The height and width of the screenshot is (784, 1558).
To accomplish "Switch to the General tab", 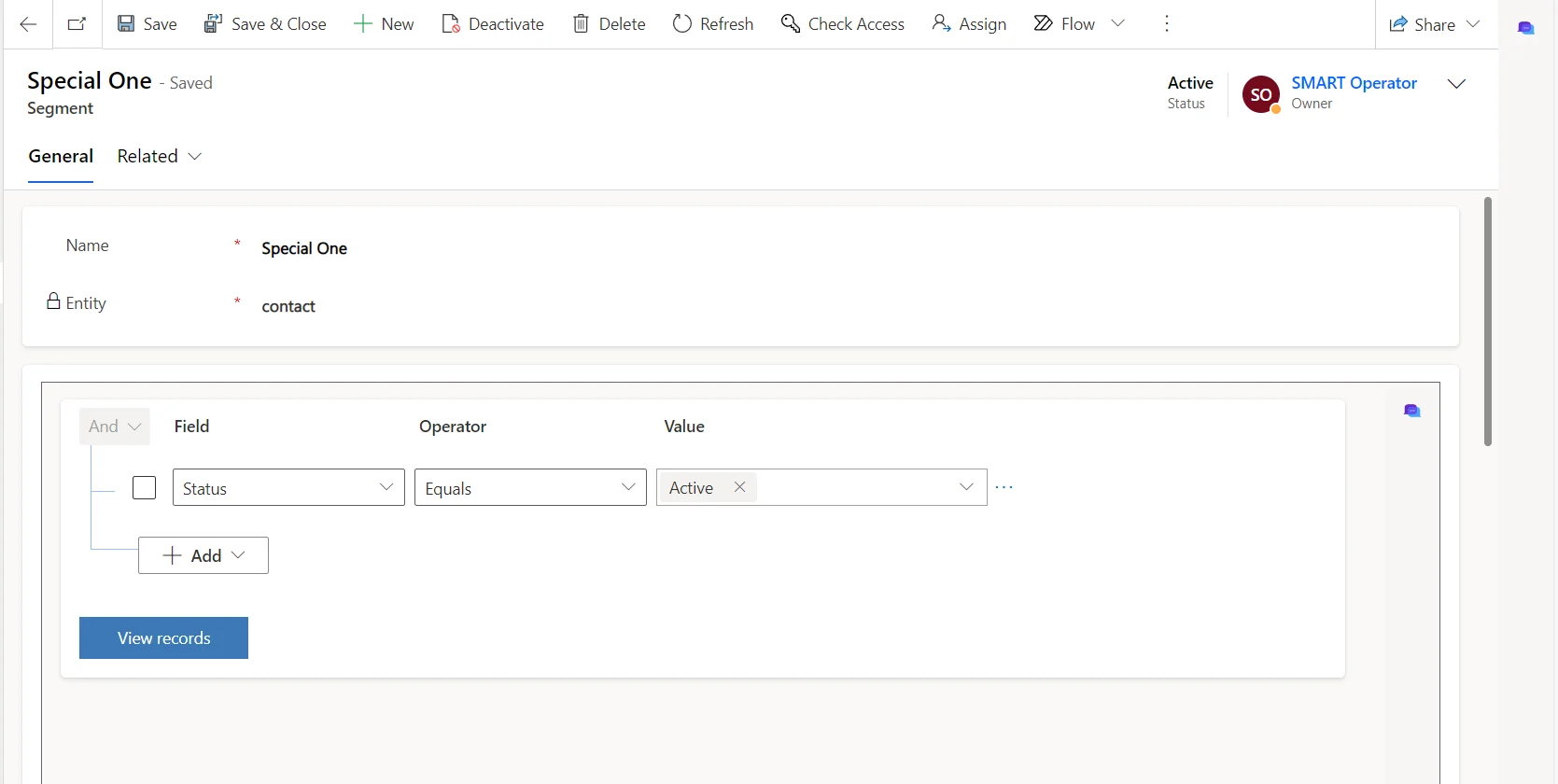I will pos(61,157).
